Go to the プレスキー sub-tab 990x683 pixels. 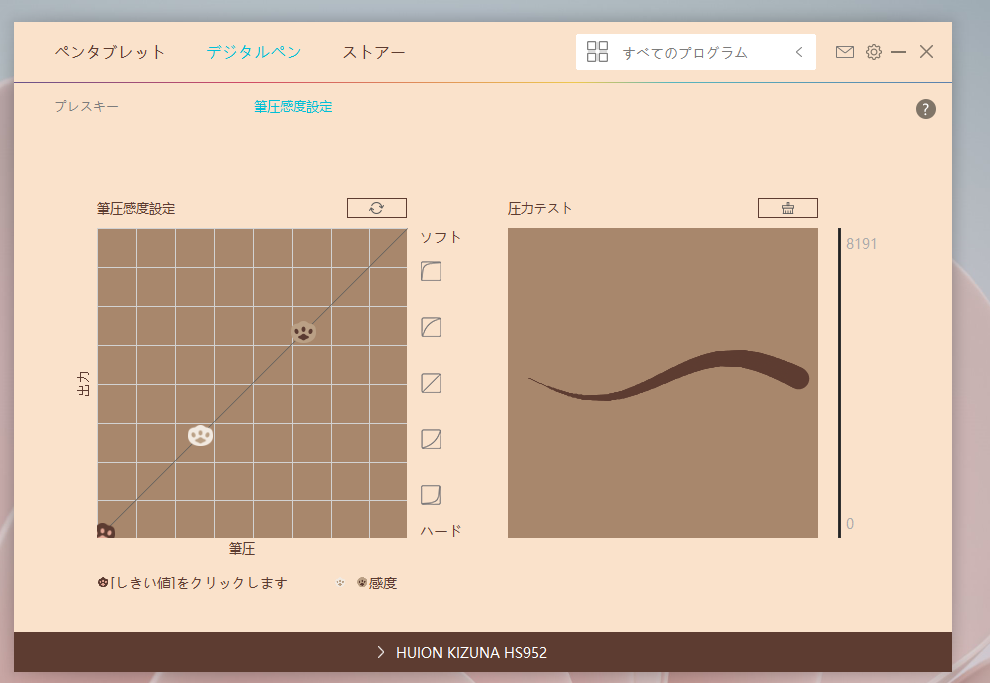[x=86, y=106]
